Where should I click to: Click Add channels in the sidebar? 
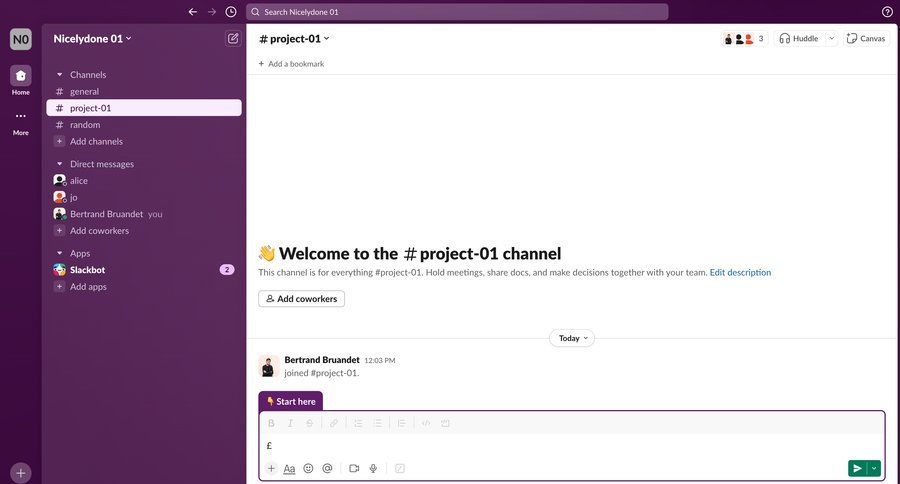(x=144, y=141)
